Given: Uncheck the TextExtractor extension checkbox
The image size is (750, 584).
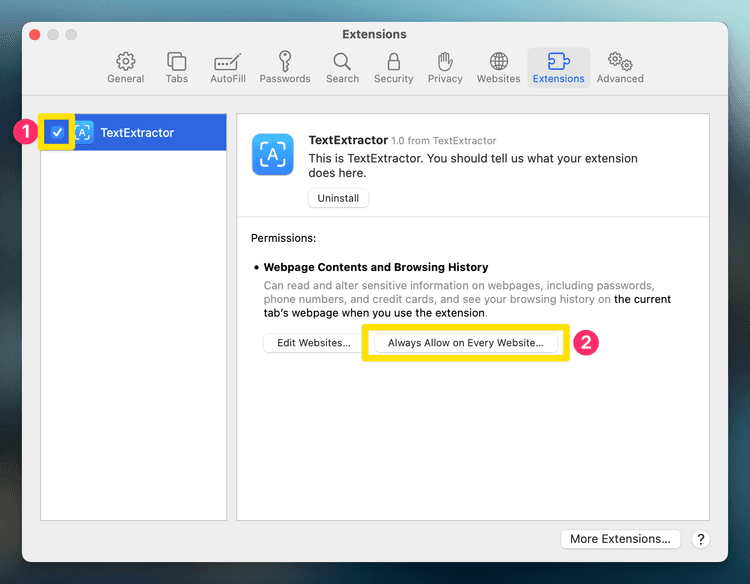Looking at the screenshot, I should coord(57,132).
